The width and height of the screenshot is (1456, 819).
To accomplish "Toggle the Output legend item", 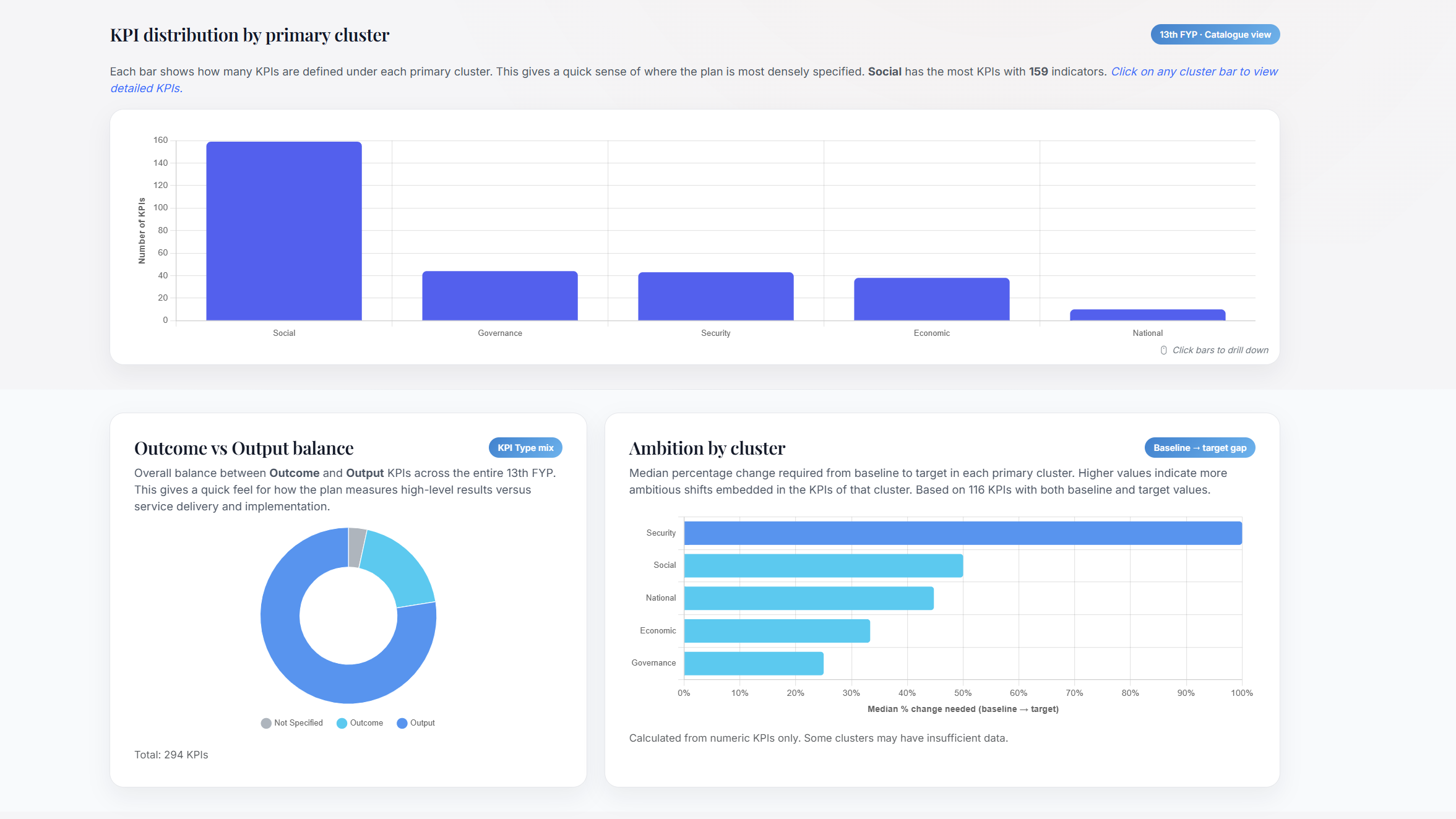I will [x=422, y=723].
